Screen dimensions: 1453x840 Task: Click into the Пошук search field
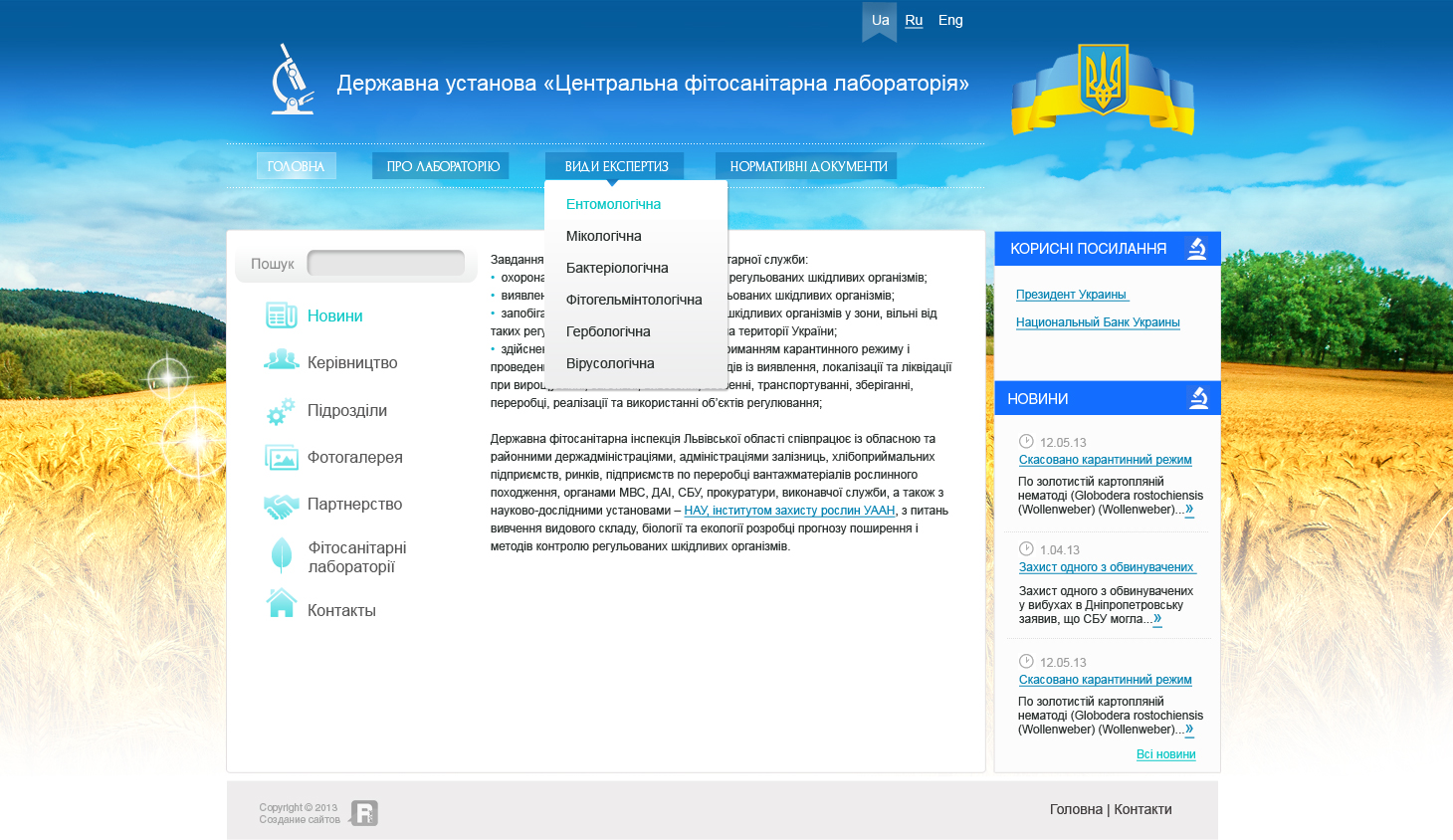click(386, 264)
